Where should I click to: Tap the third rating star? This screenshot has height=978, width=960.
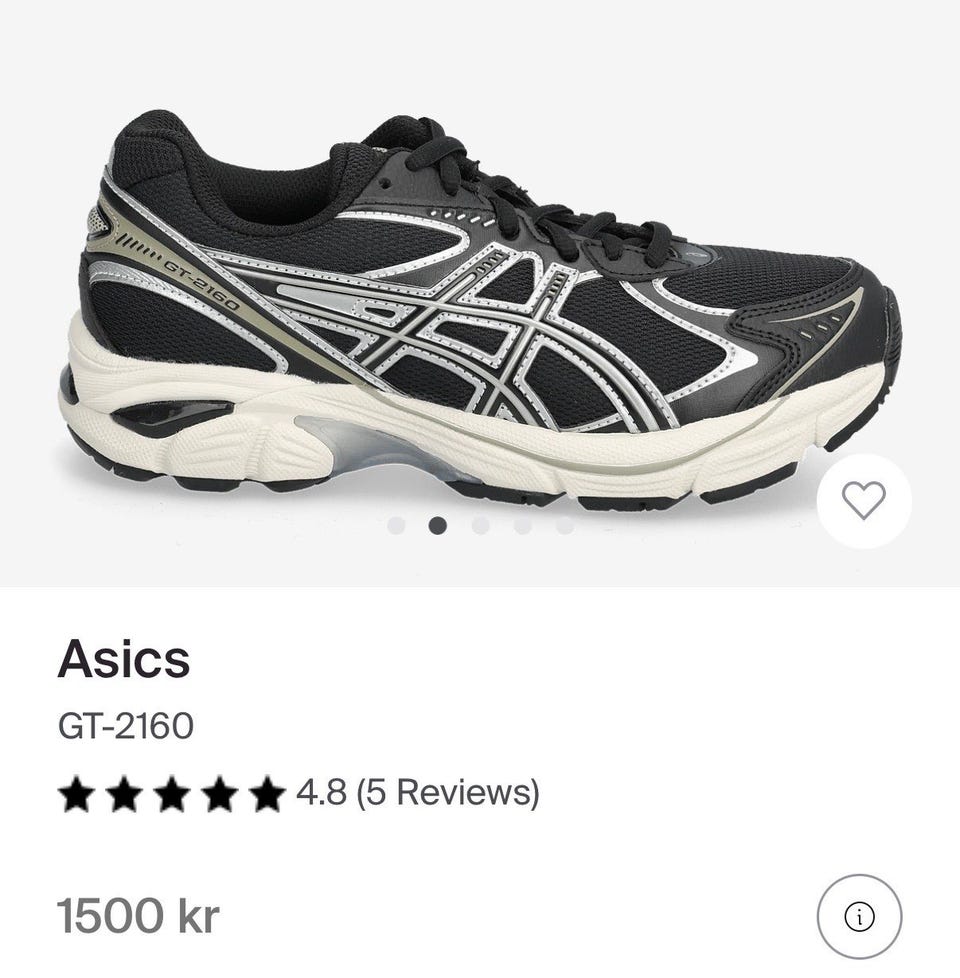pyautogui.click(x=172, y=793)
